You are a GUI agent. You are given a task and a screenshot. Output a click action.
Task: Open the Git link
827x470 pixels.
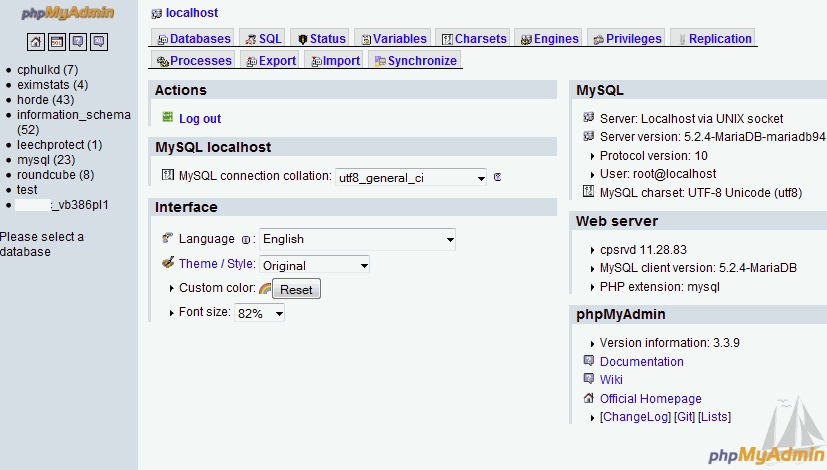tap(685, 417)
